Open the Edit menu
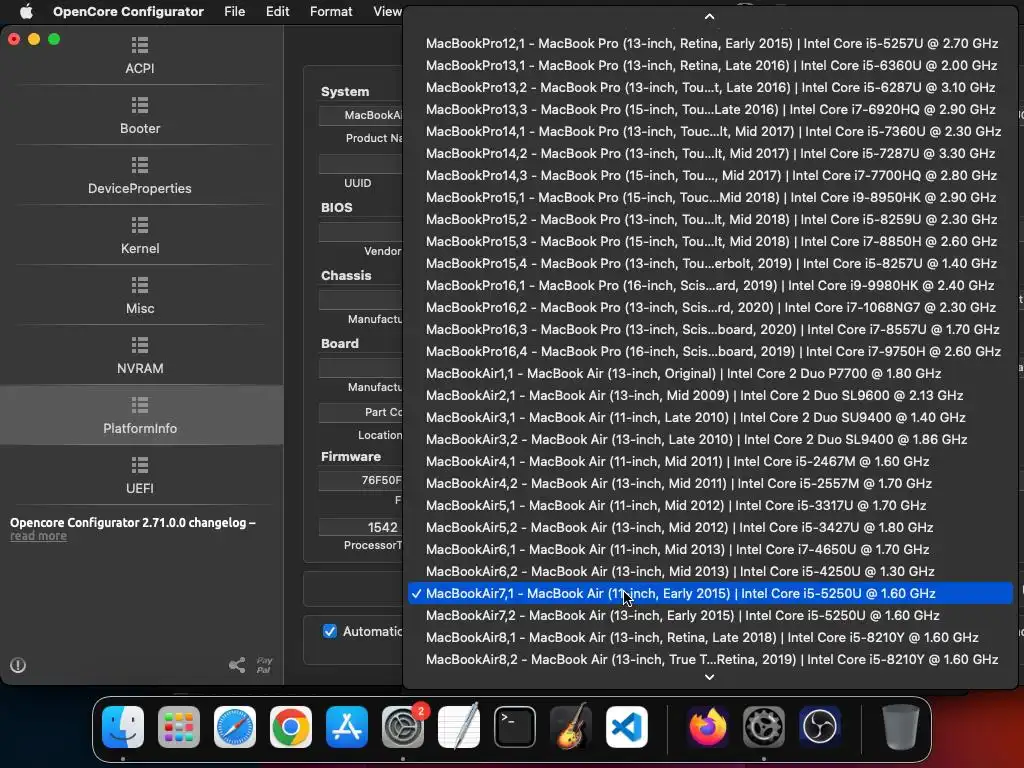This screenshot has height=768, width=1024. click(278, 11)
